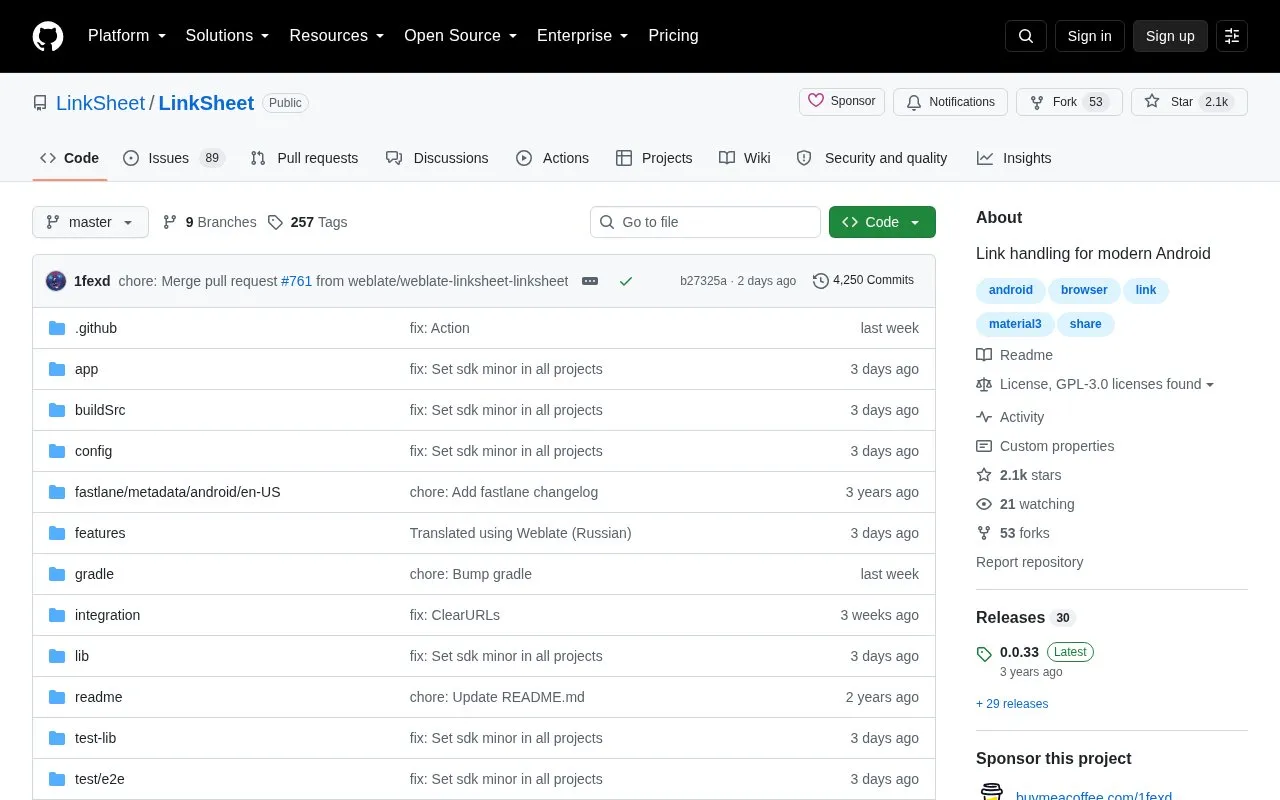Switch to the Projects tab
The width and height of the screenshot is (1280, 800).
point(654,158)
